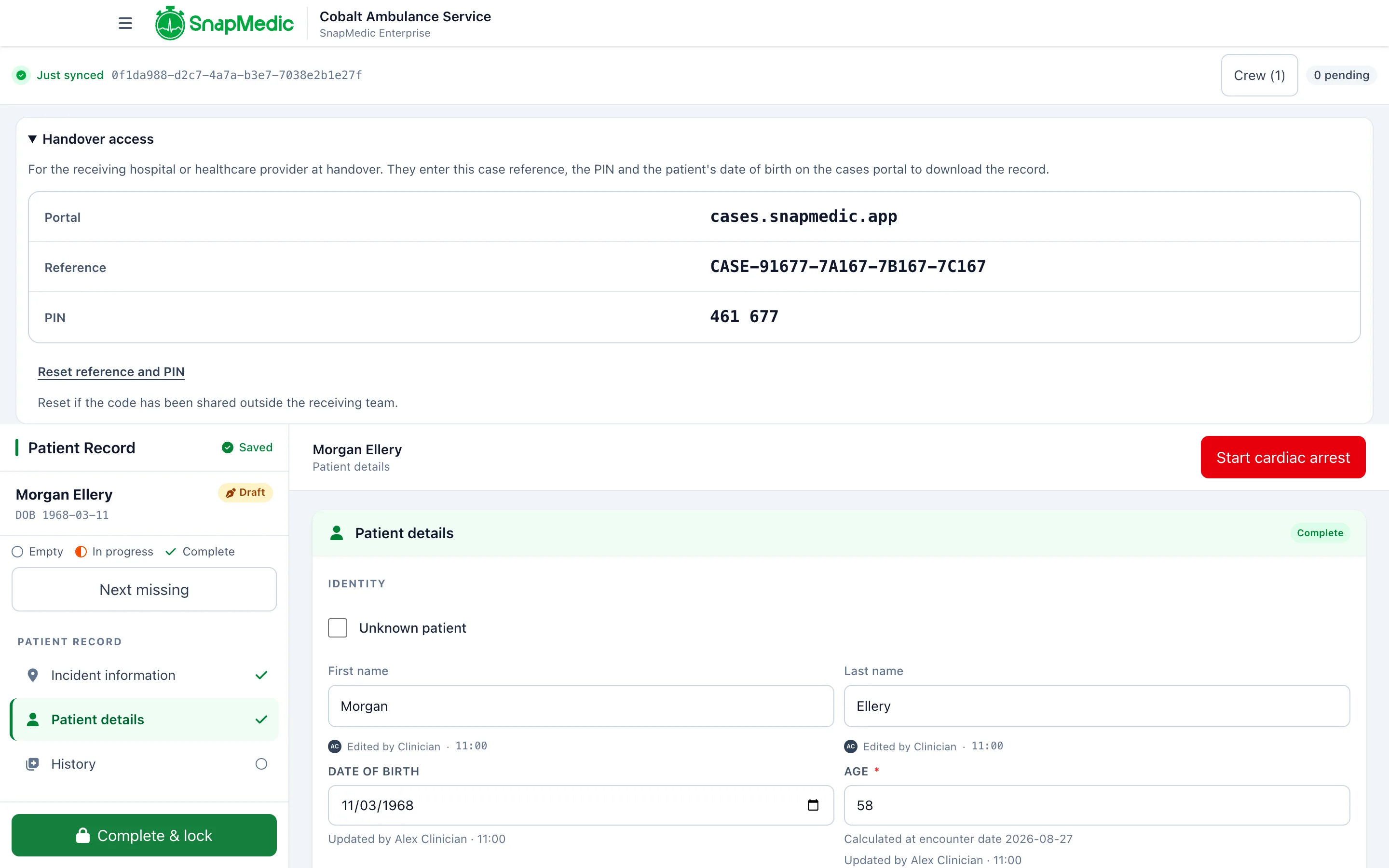
Task: Click the Crew (1) button
Action: 1259,75
